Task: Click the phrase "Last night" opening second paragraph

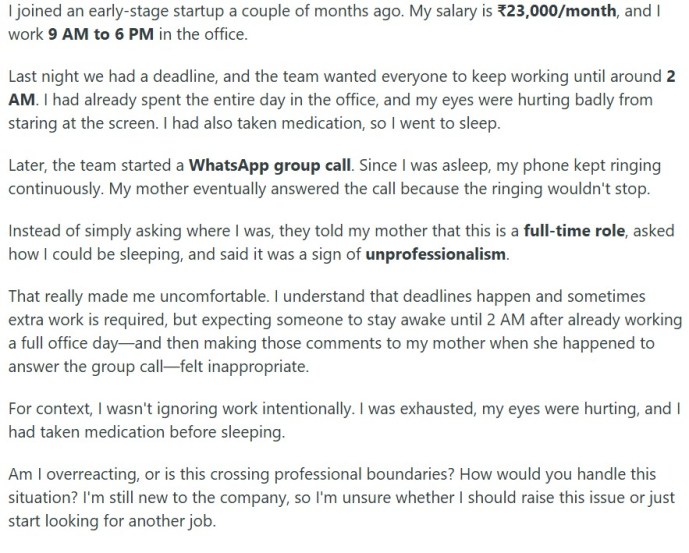Action: coord(44,76)
